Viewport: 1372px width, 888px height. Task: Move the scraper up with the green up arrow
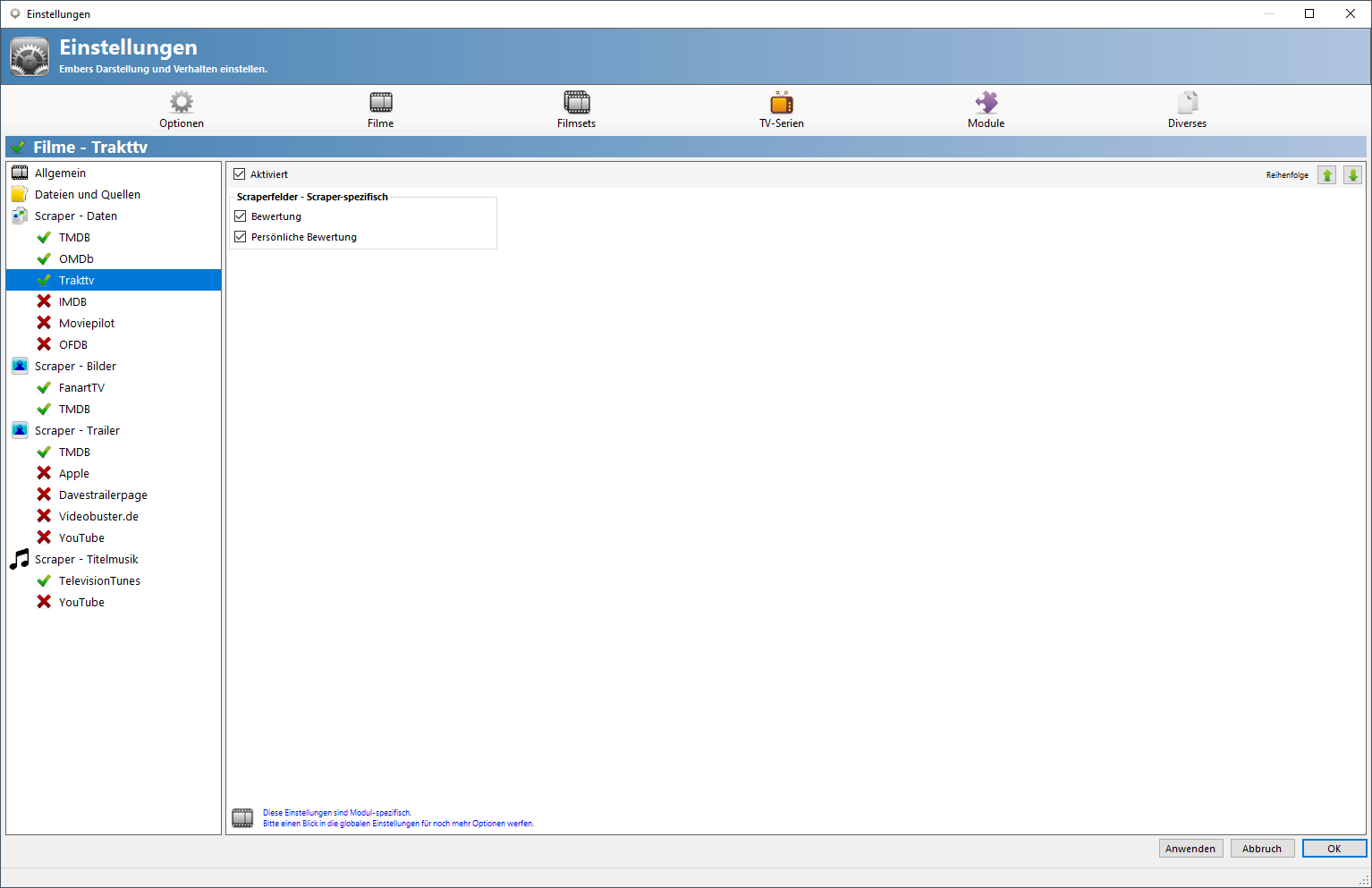[x=1327, y=175]
